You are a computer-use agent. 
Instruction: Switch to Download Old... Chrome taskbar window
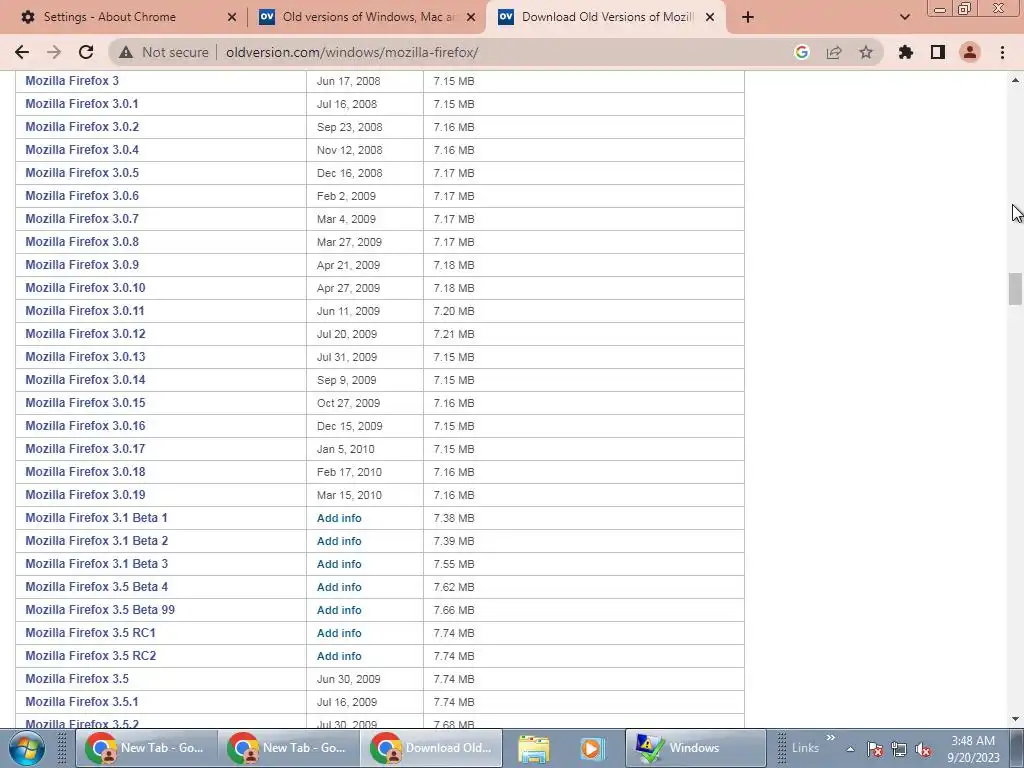coord(432,748)
